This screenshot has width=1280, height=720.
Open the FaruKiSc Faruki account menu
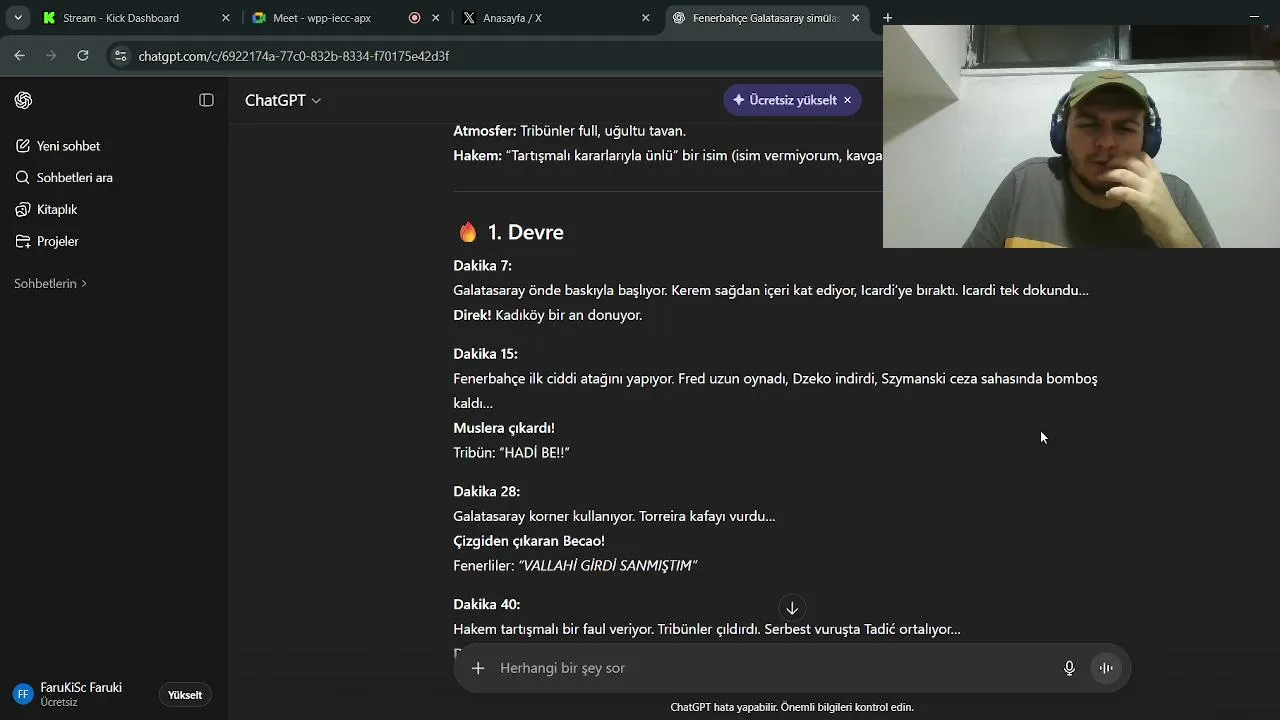pyautogui.click(x=81, y=694)
